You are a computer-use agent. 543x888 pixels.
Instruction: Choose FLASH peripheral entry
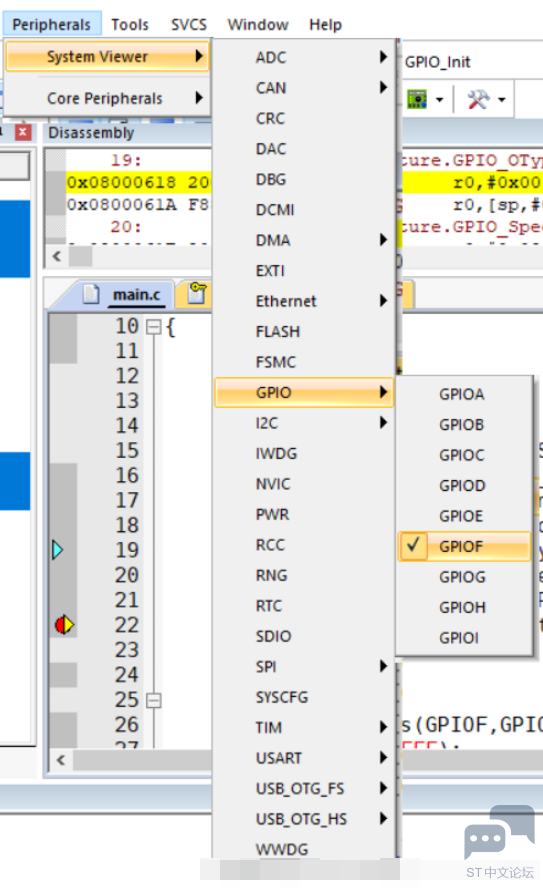click(304, 332)
